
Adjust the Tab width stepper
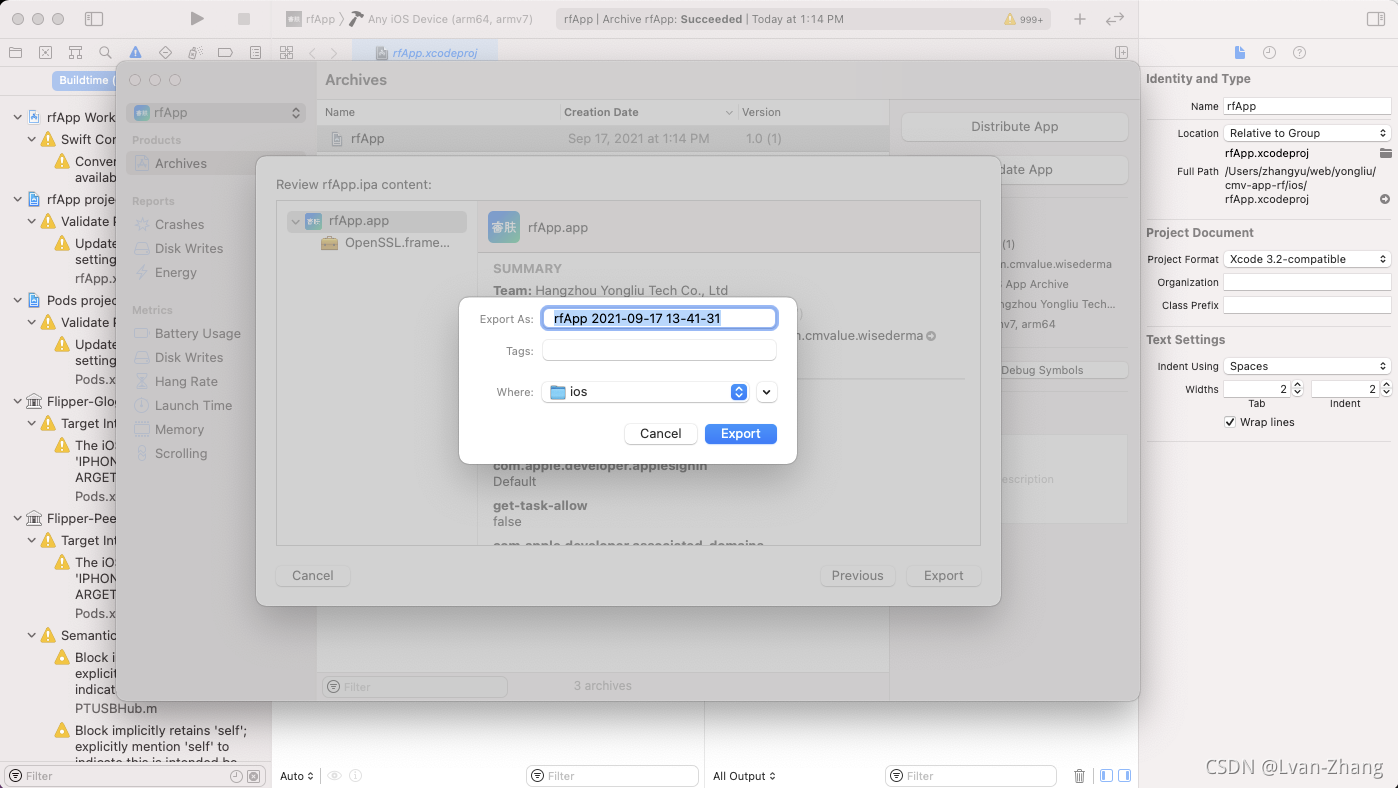pyautogui.click(x=1297, y=389)
